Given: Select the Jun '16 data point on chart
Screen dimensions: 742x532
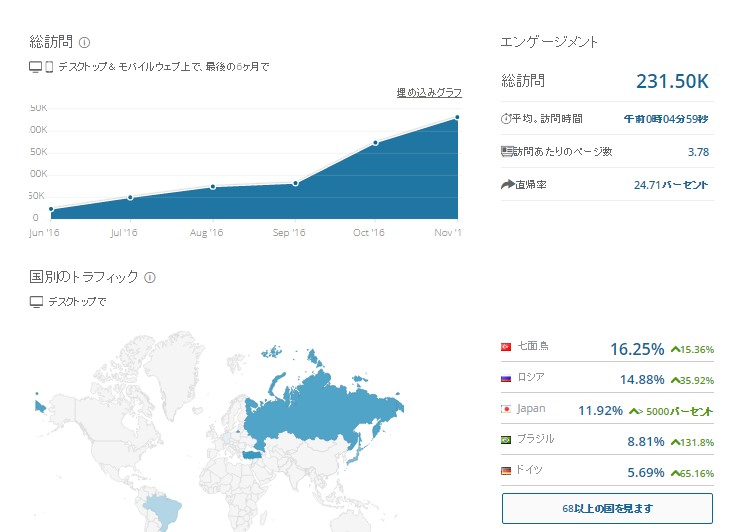Looking at the screenshot, I should click(51, 209).
